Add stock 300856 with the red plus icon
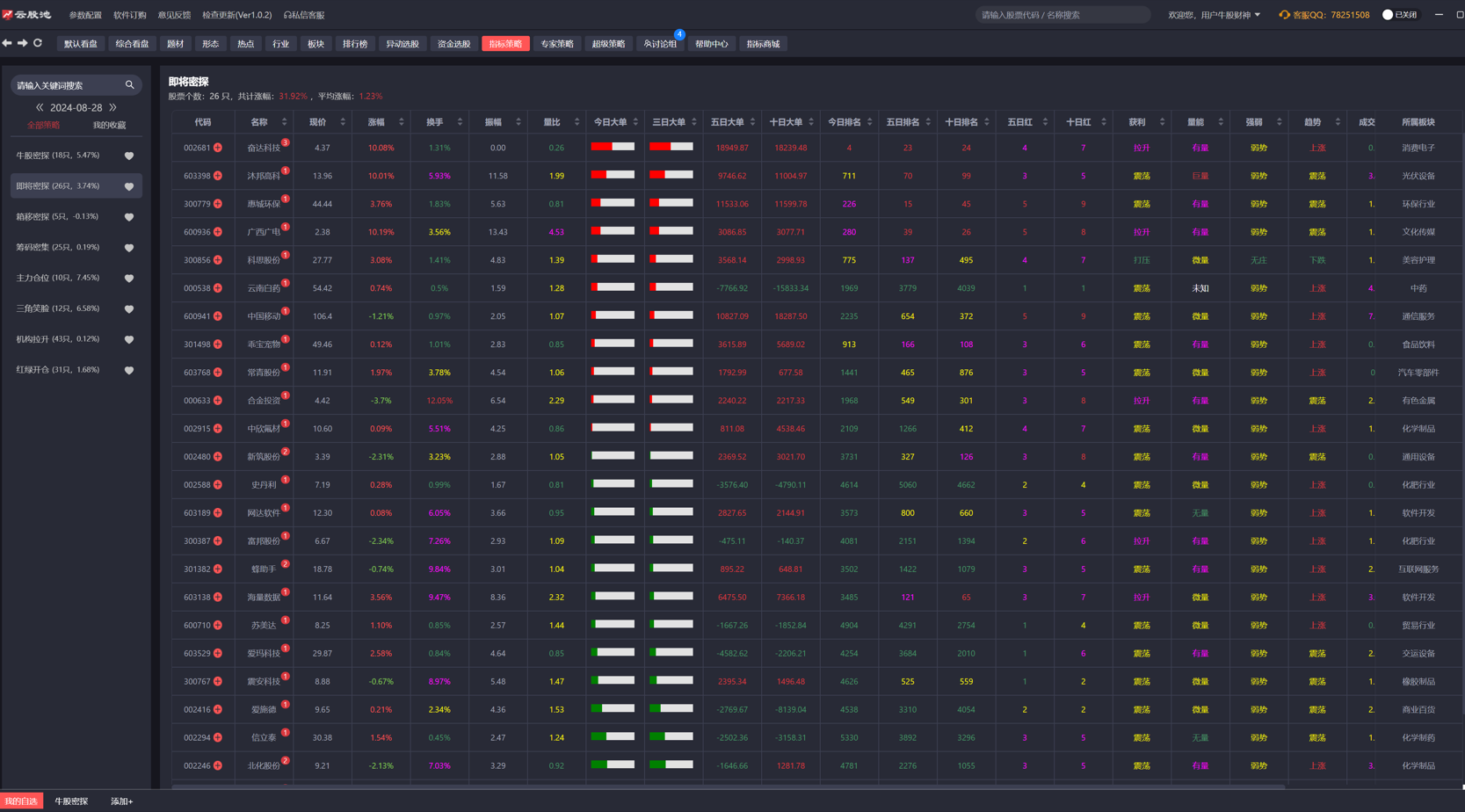1465x812 pixels. 218,260
